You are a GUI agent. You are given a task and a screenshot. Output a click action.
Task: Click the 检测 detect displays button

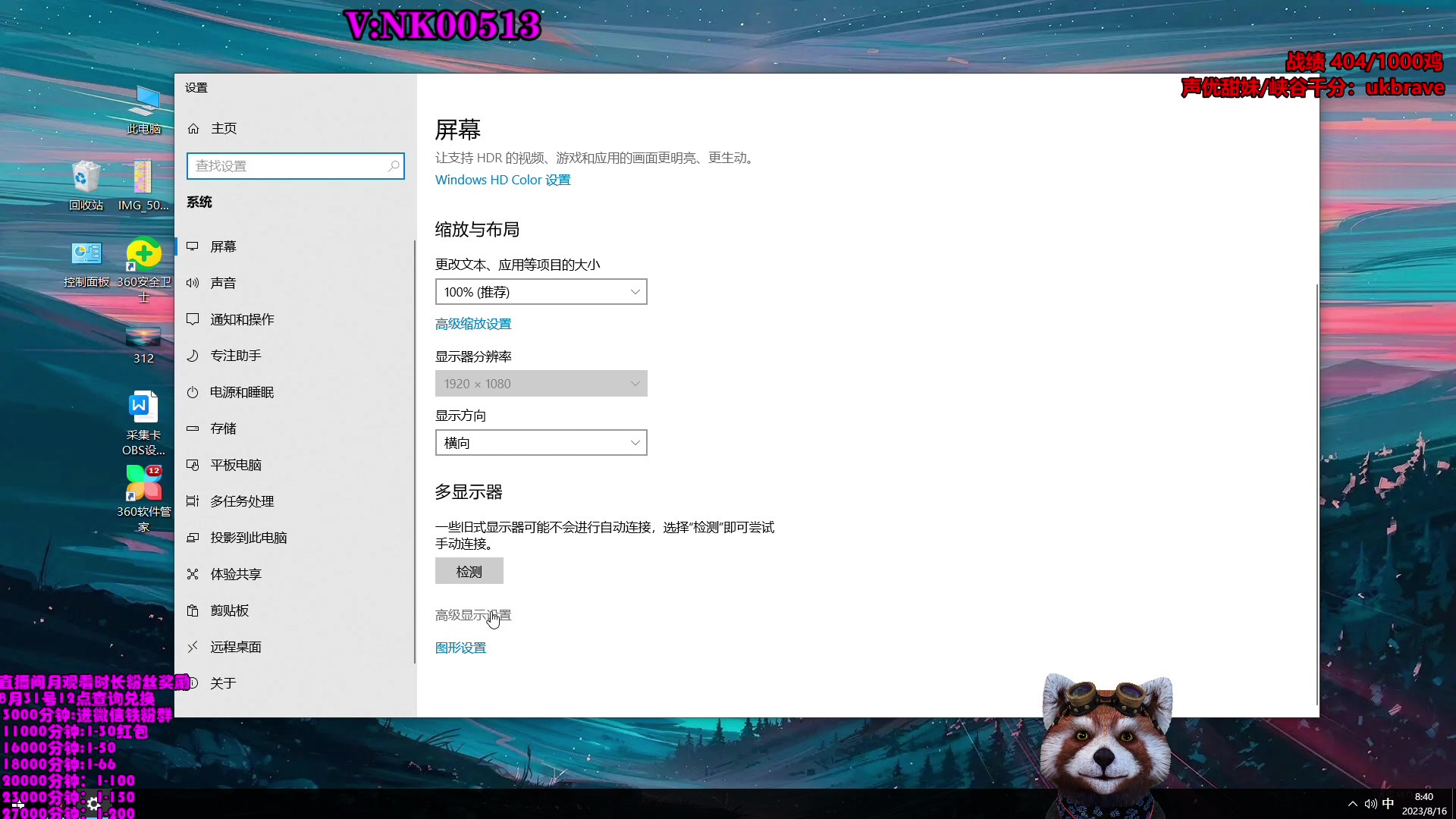coord(469,570)
